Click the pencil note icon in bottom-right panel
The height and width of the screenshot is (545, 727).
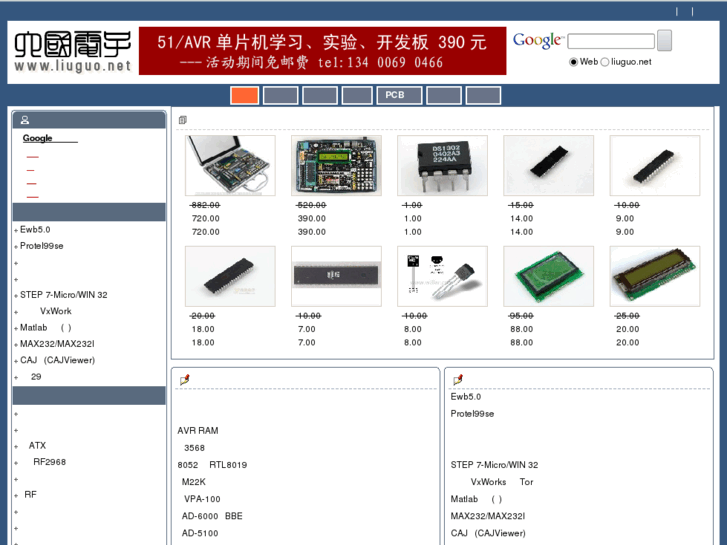pyautogui.click(x=458, y=380)
